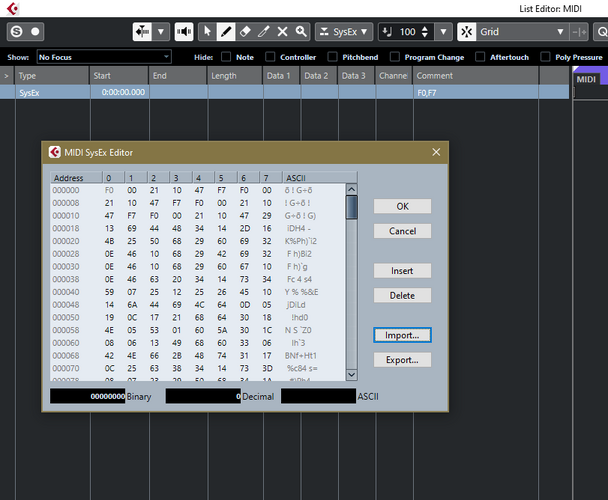Click the Export... button

(x=402, y=360)
